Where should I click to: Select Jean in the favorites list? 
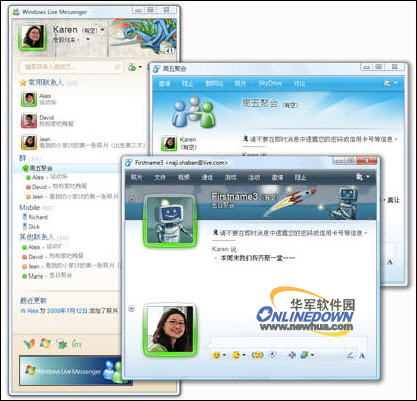pos(83,142)
